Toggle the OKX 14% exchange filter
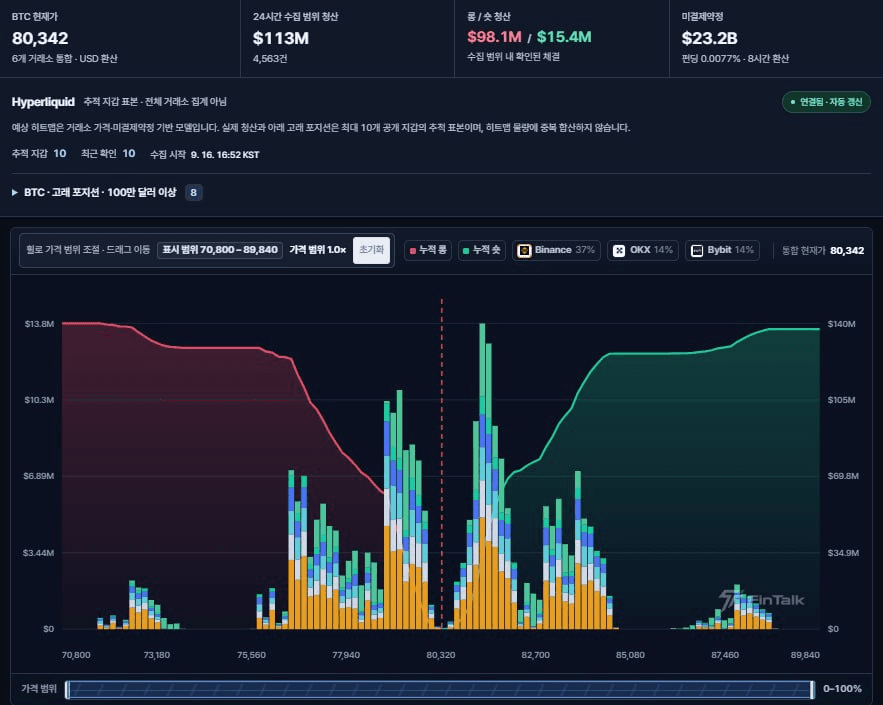 click(643, 250)
